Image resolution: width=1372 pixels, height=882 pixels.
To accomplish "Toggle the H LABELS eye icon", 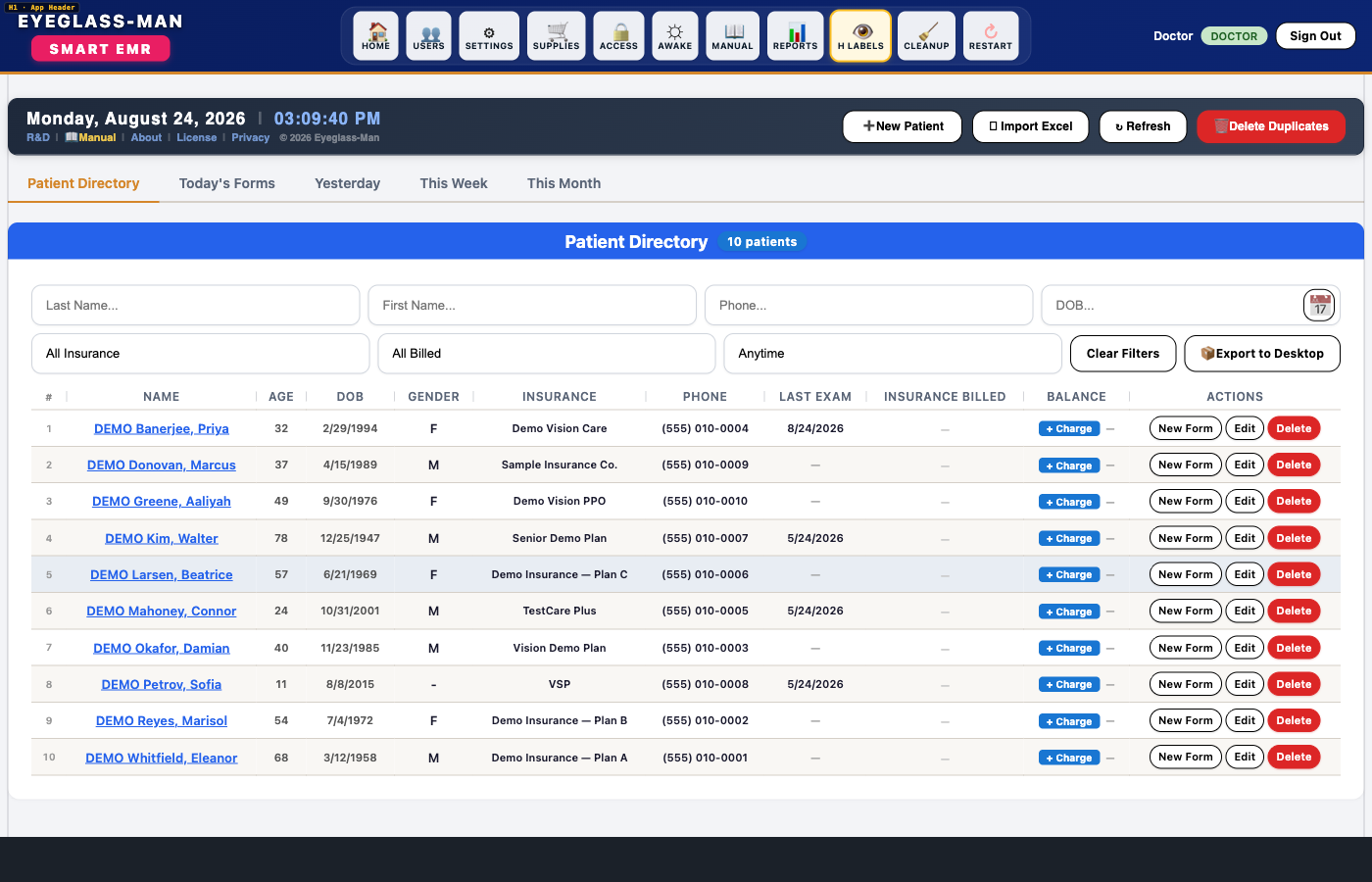I will click(x=860, y=36).
